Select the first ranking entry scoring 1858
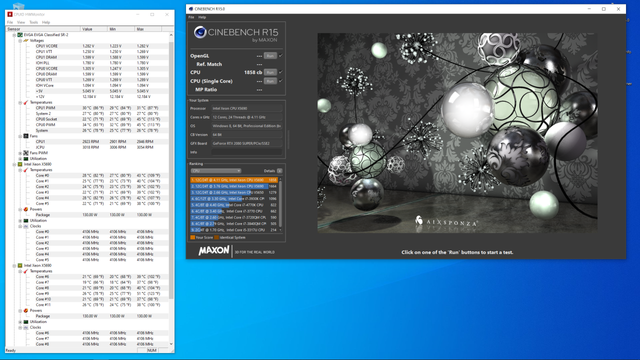This screenshot has width=640, height=360. (234, 180)
